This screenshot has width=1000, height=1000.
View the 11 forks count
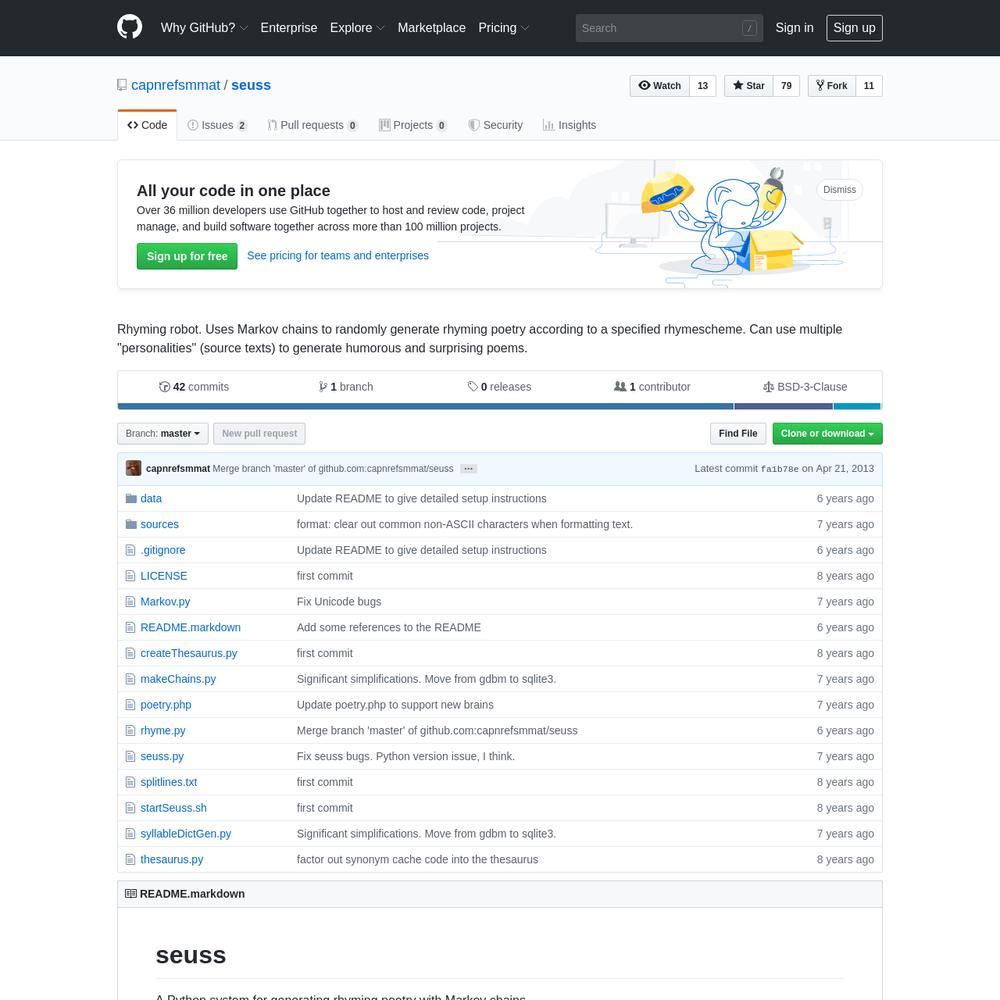point(869,85)
